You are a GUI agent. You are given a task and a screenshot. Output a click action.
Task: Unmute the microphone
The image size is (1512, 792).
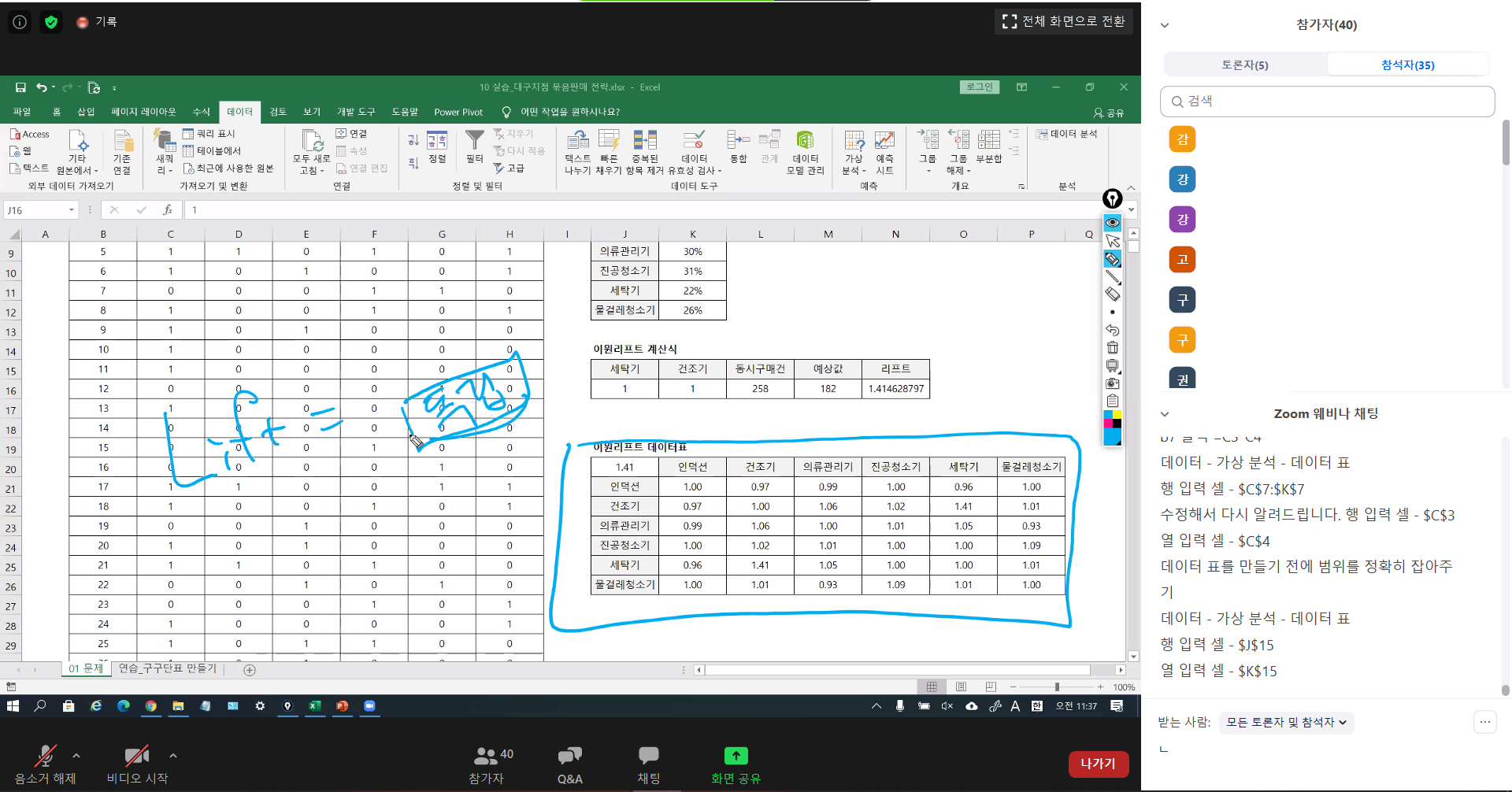click(45, 757)
